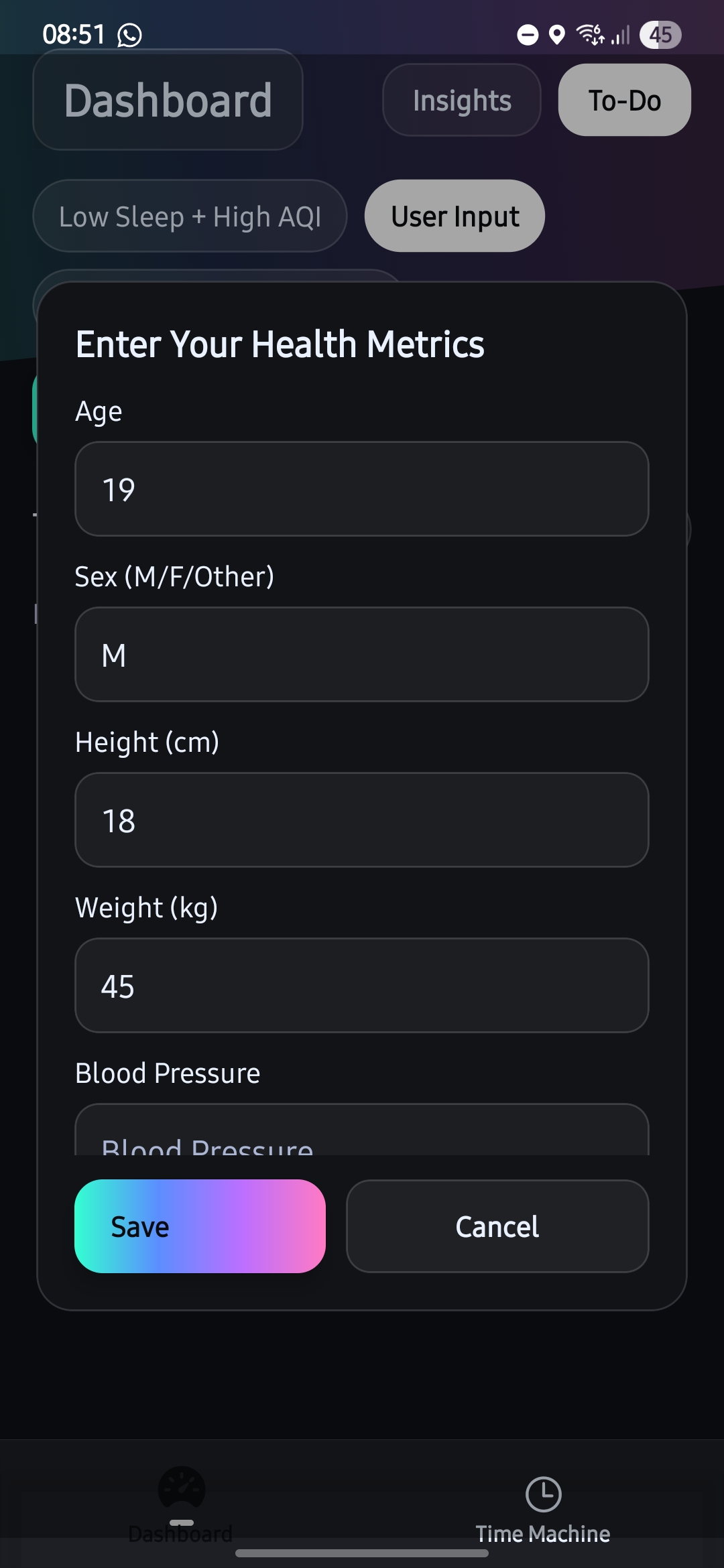The image size is (724, 1568).
Task: Tap the location pin status icon
Action: tap(556, 34)
